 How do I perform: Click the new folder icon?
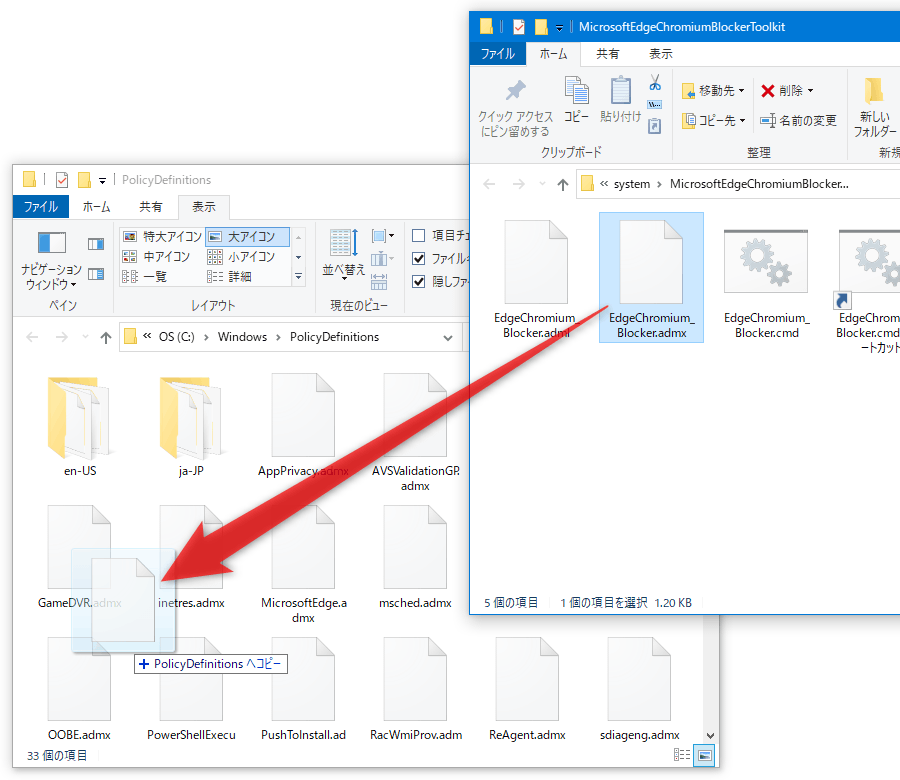click(874, 91)
